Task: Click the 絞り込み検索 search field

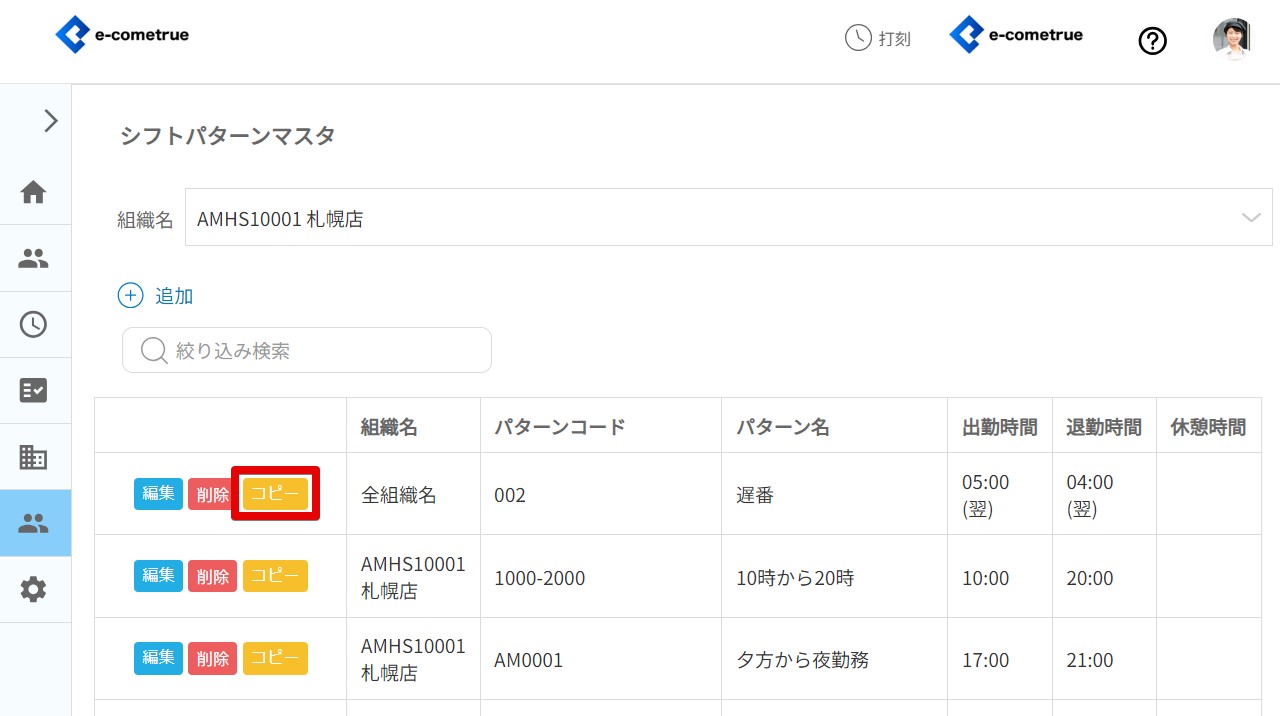Action: point(307,351)
